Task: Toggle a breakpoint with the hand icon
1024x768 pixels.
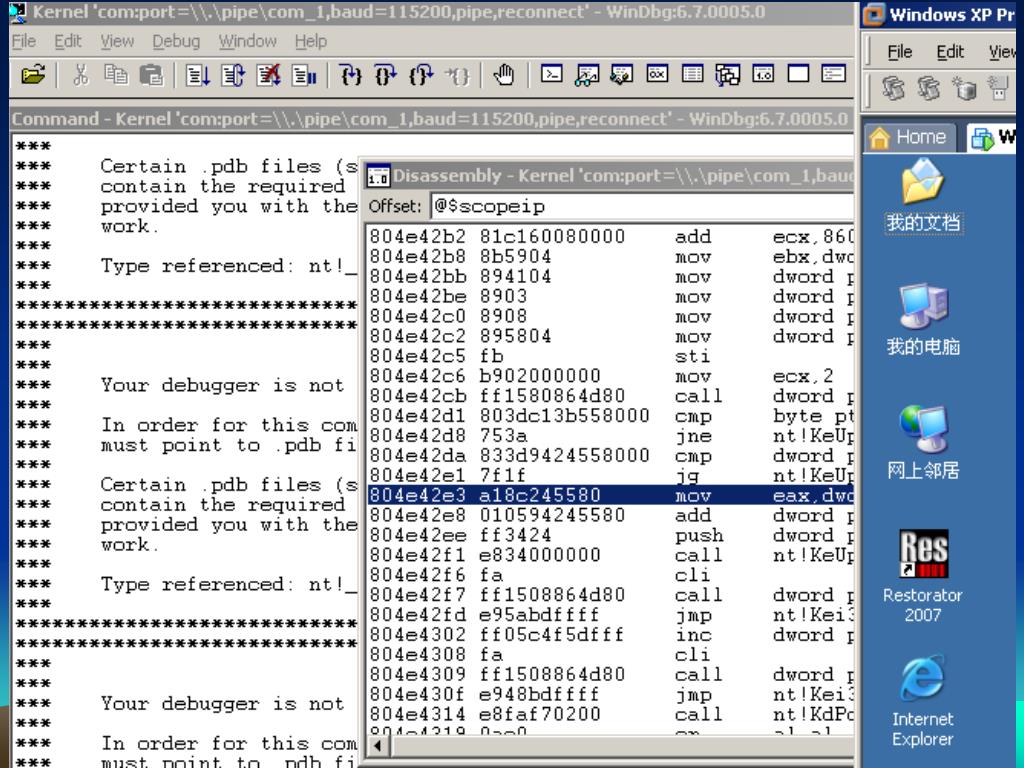Action: coord(503,75)
